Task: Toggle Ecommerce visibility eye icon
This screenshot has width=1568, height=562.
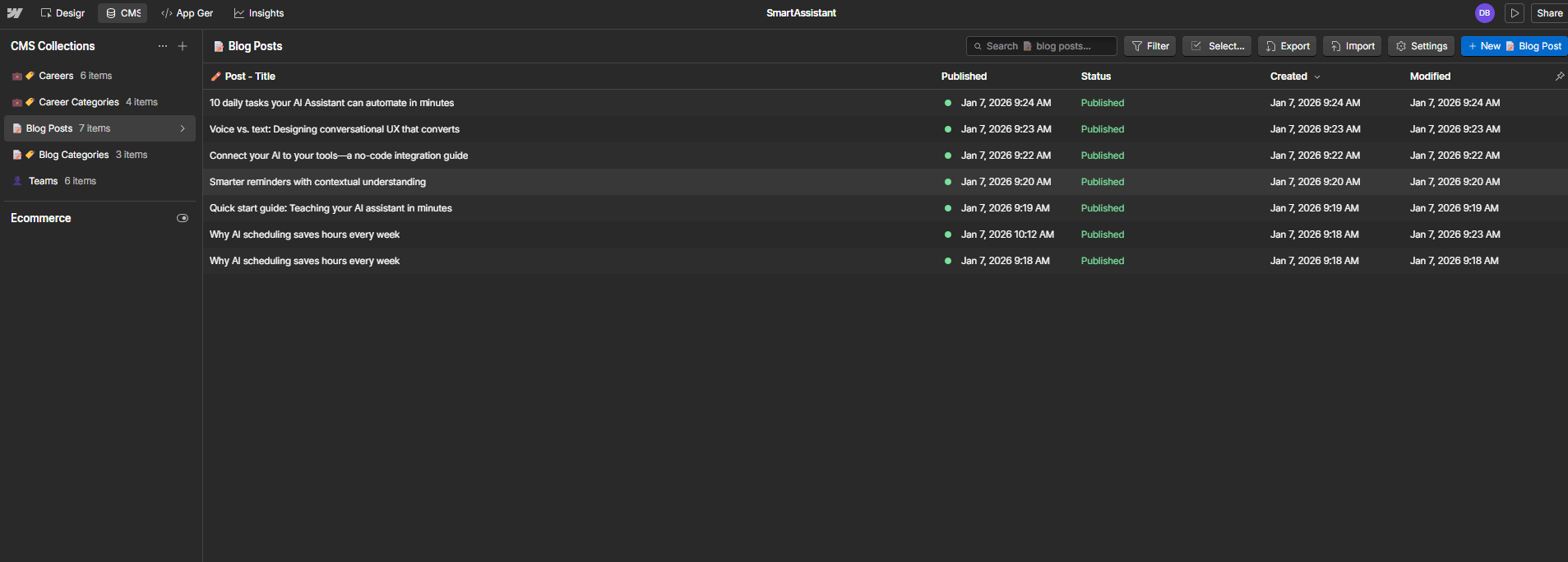Action: [x=183, y=218]
